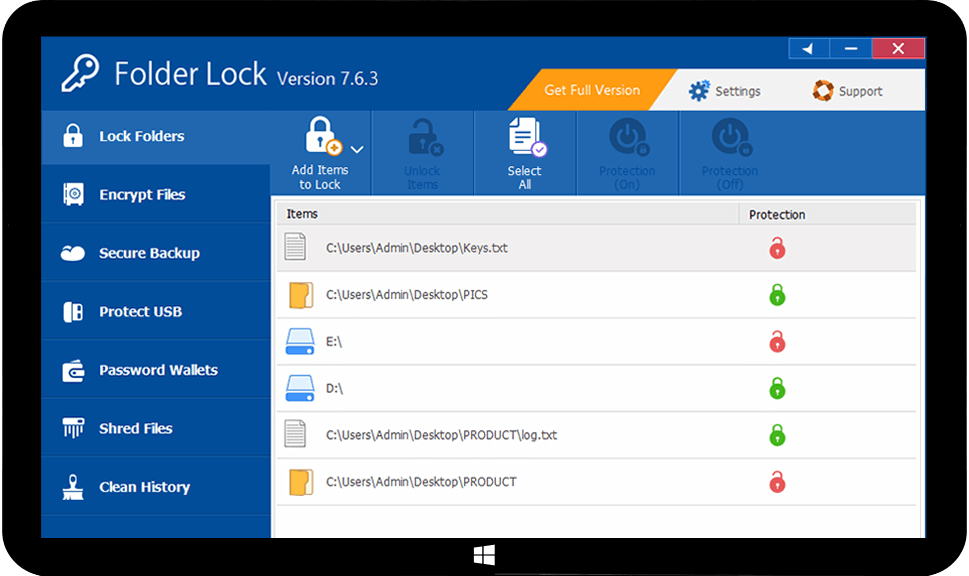The width and height of the screenshot is (969, 576).
Task: Select the log.txt file icon
Action: (295, 434)
